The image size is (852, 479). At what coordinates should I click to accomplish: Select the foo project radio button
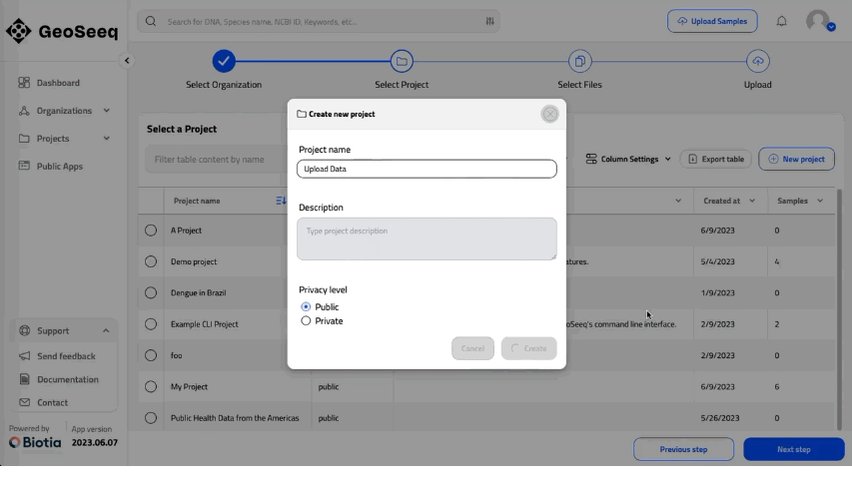(x=151, y=355)
